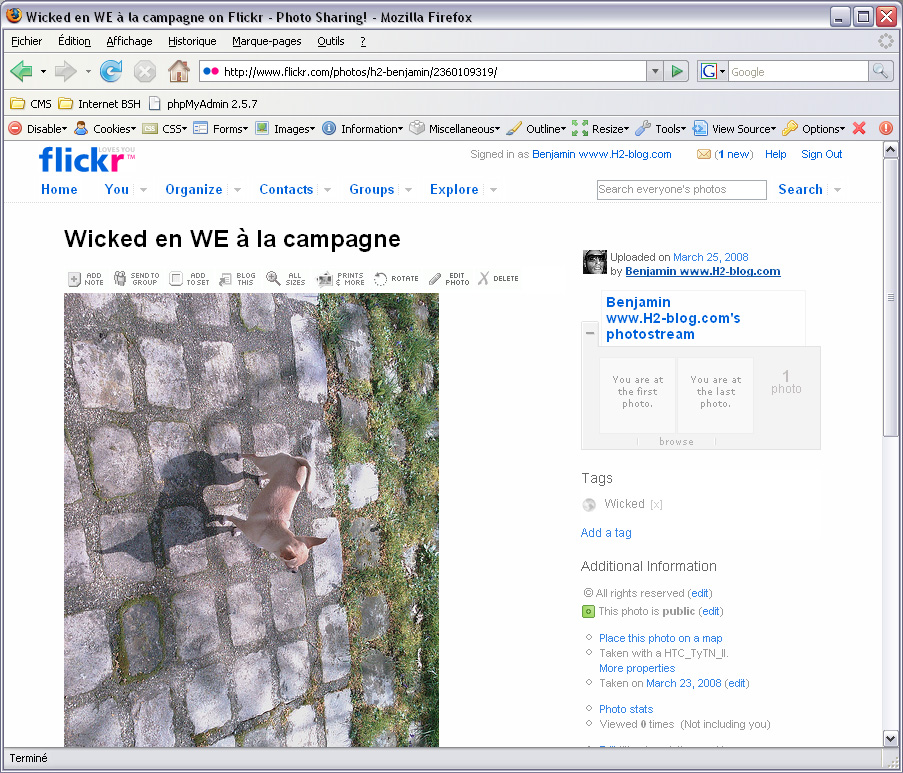Click the Add a tag link
903x773 pixels.
pos(606,533)
